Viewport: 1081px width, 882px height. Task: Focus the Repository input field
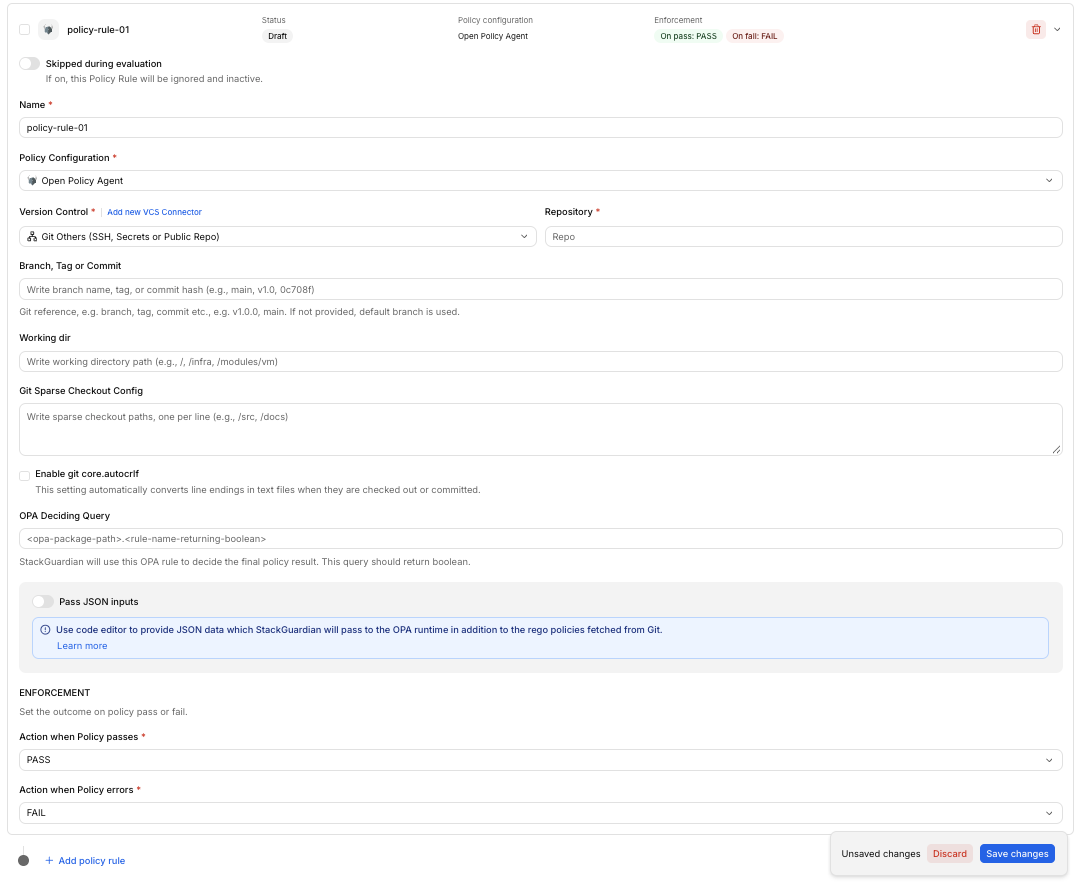[803, 237]
